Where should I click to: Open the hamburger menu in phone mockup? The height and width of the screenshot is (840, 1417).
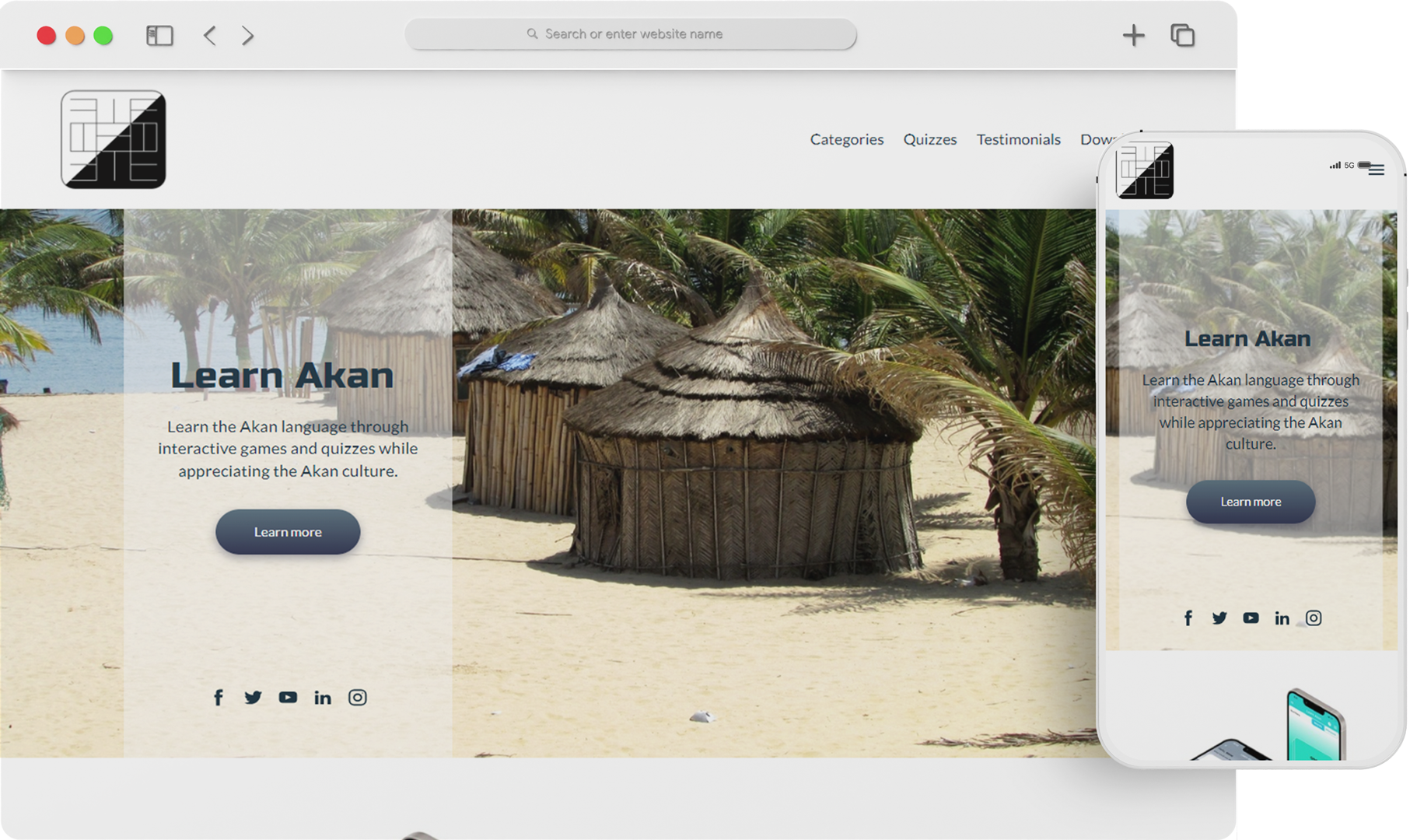coord(1377,170)
